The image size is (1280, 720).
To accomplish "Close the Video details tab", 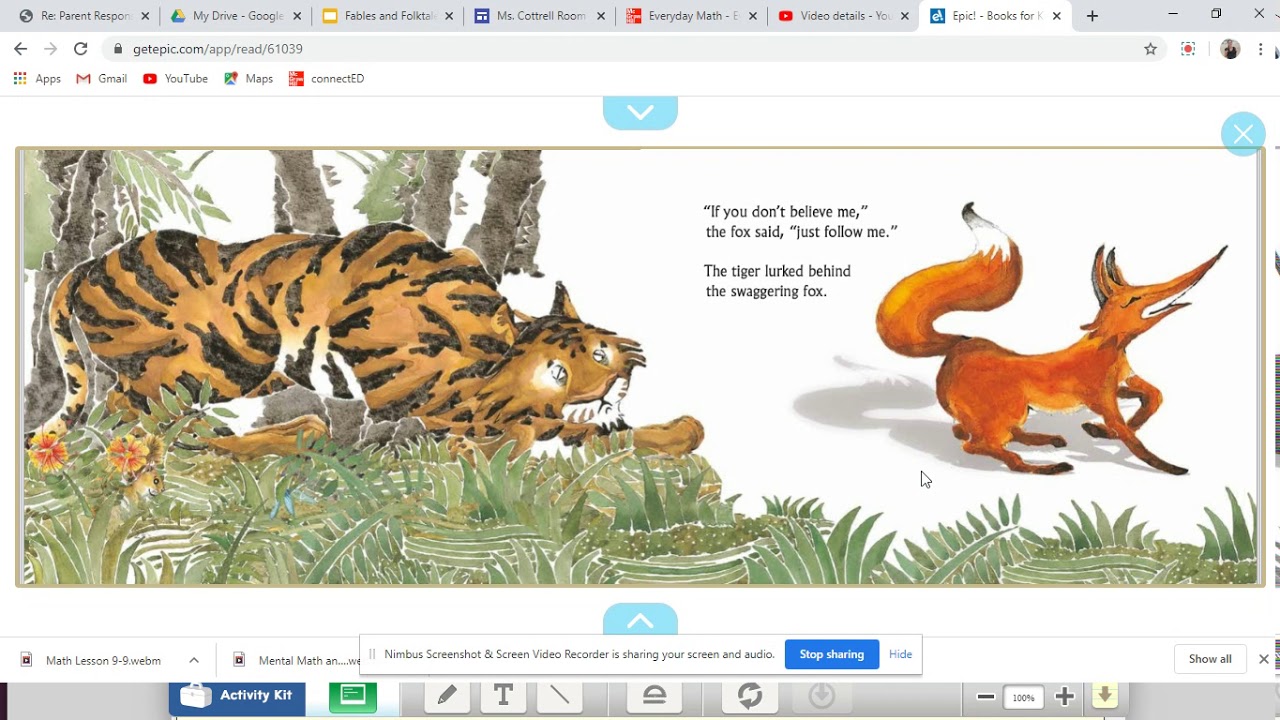I will (904, 16).
